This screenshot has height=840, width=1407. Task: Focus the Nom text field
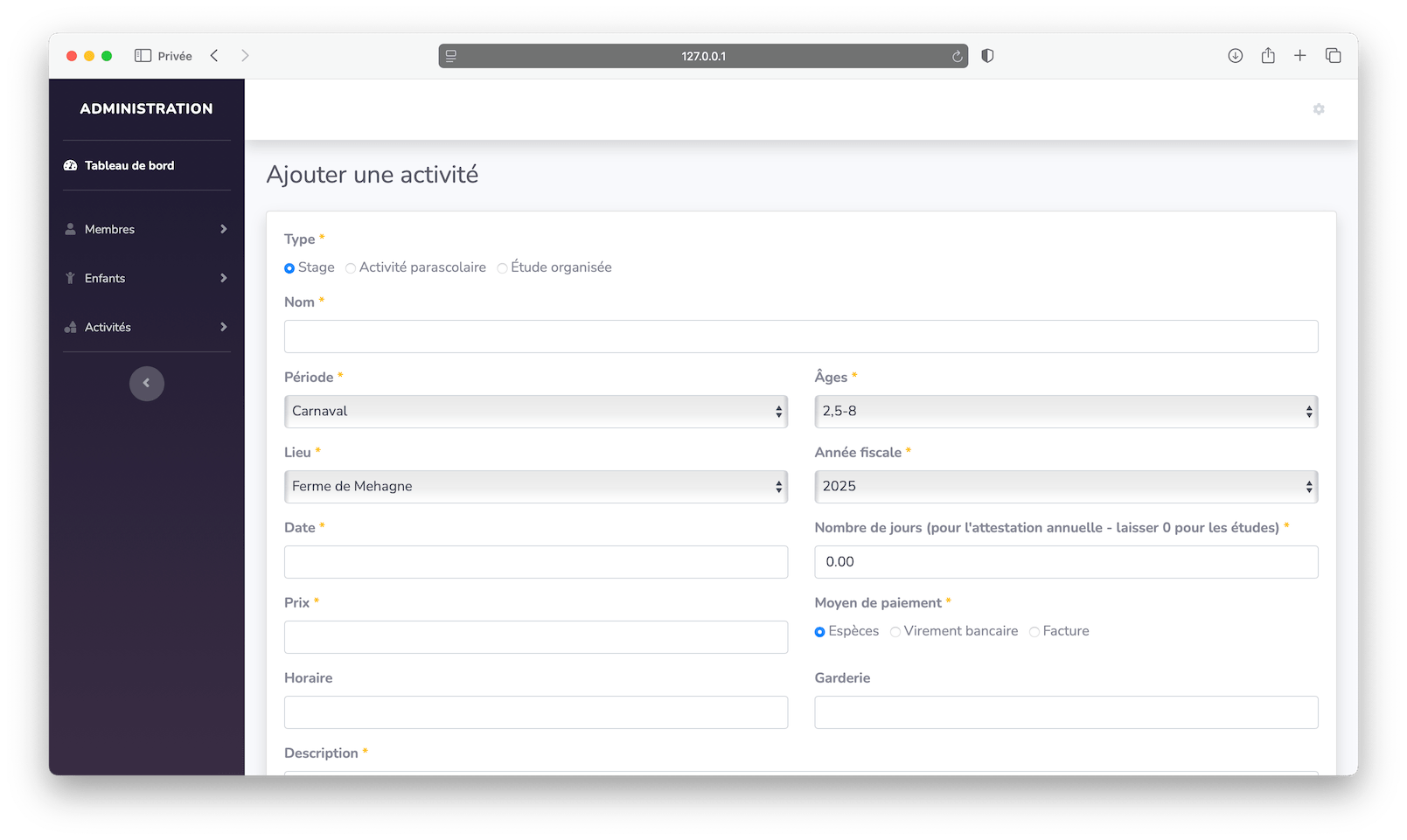[x=801, y=337]
